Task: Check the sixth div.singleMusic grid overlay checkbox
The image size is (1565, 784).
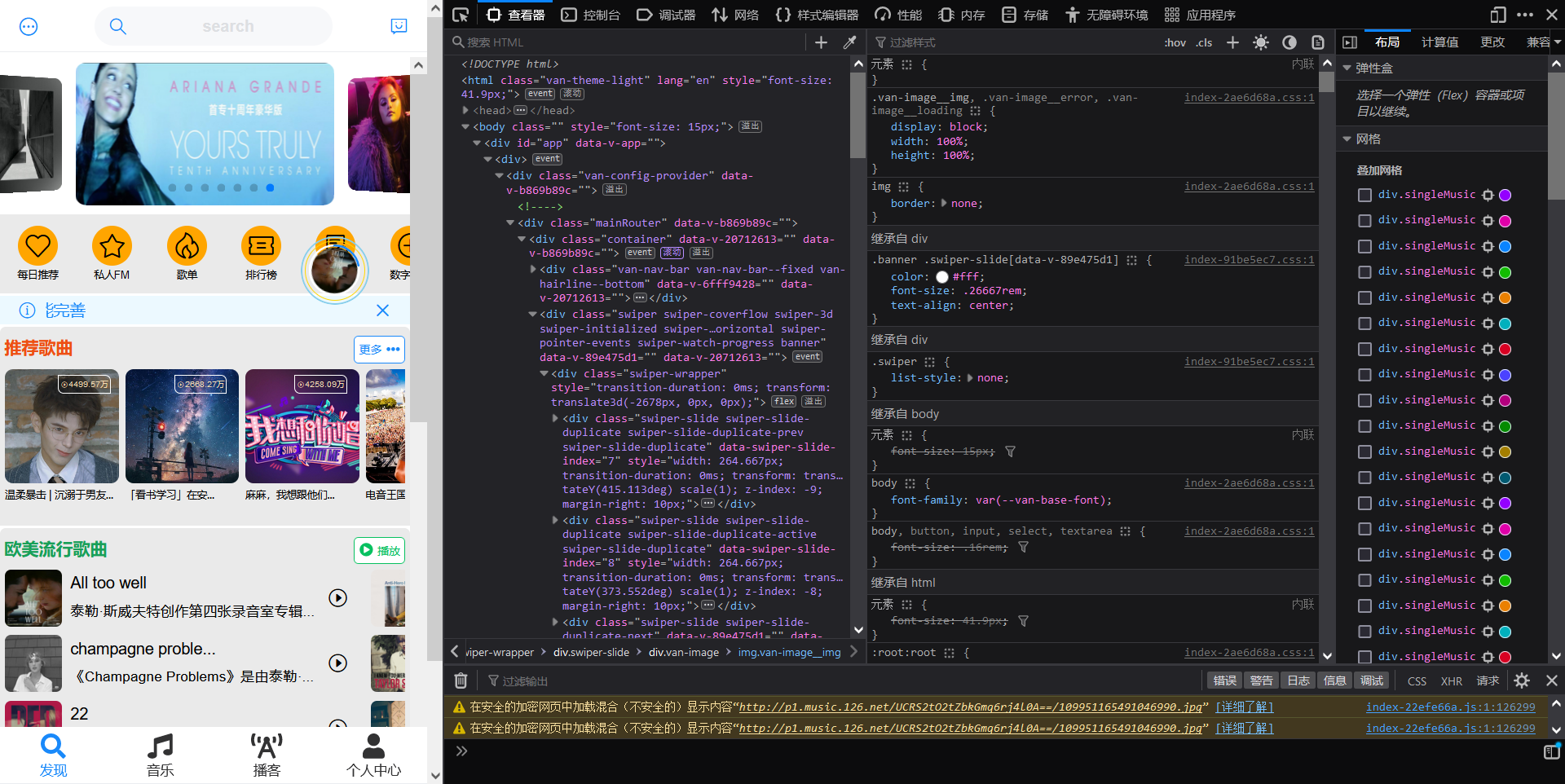Action: pos(1364,324)
